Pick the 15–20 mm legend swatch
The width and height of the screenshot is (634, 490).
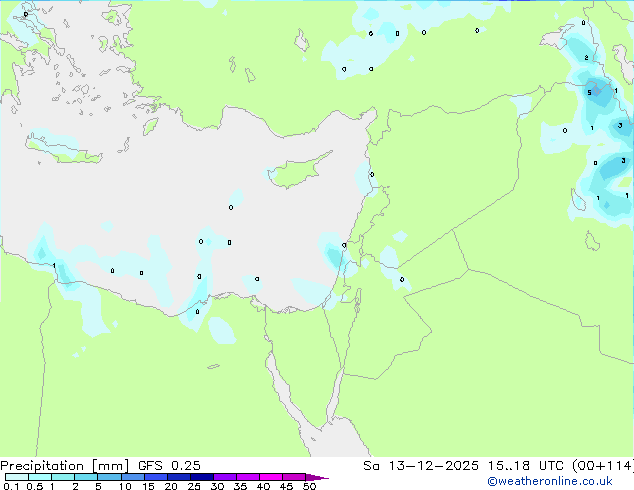[x=156, y=477]
